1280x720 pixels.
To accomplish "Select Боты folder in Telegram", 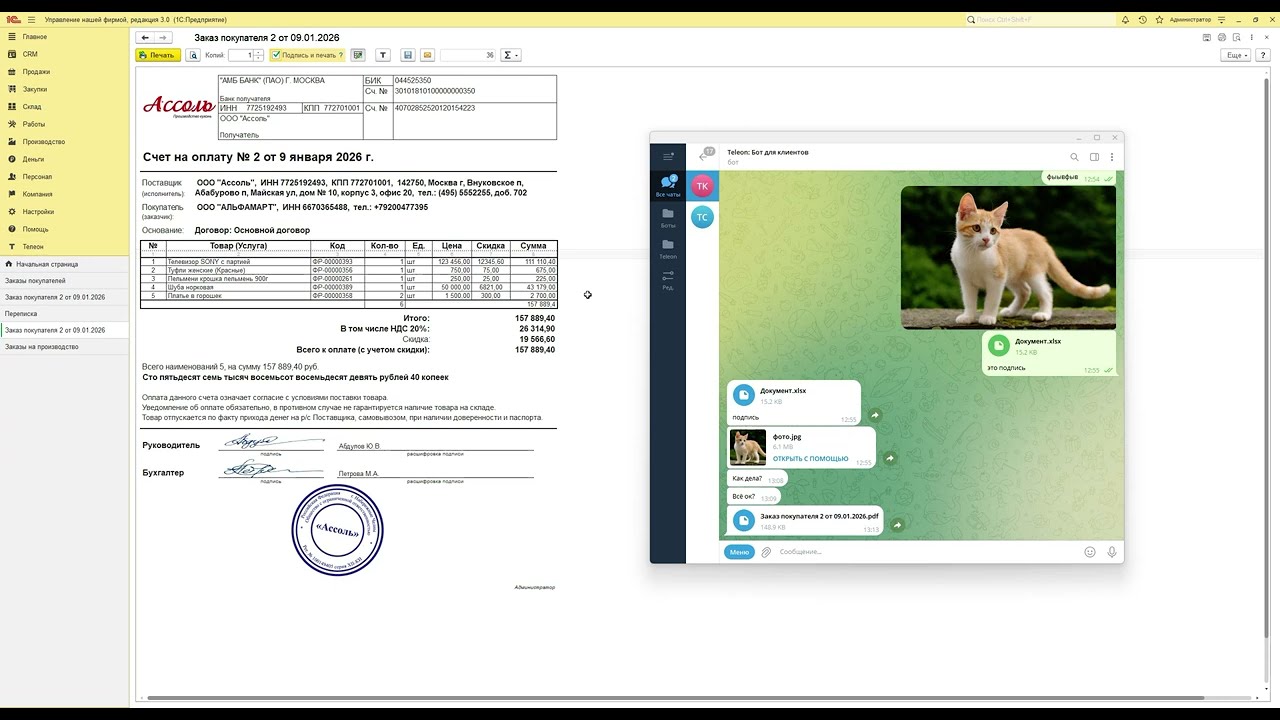I will (668, 218).
